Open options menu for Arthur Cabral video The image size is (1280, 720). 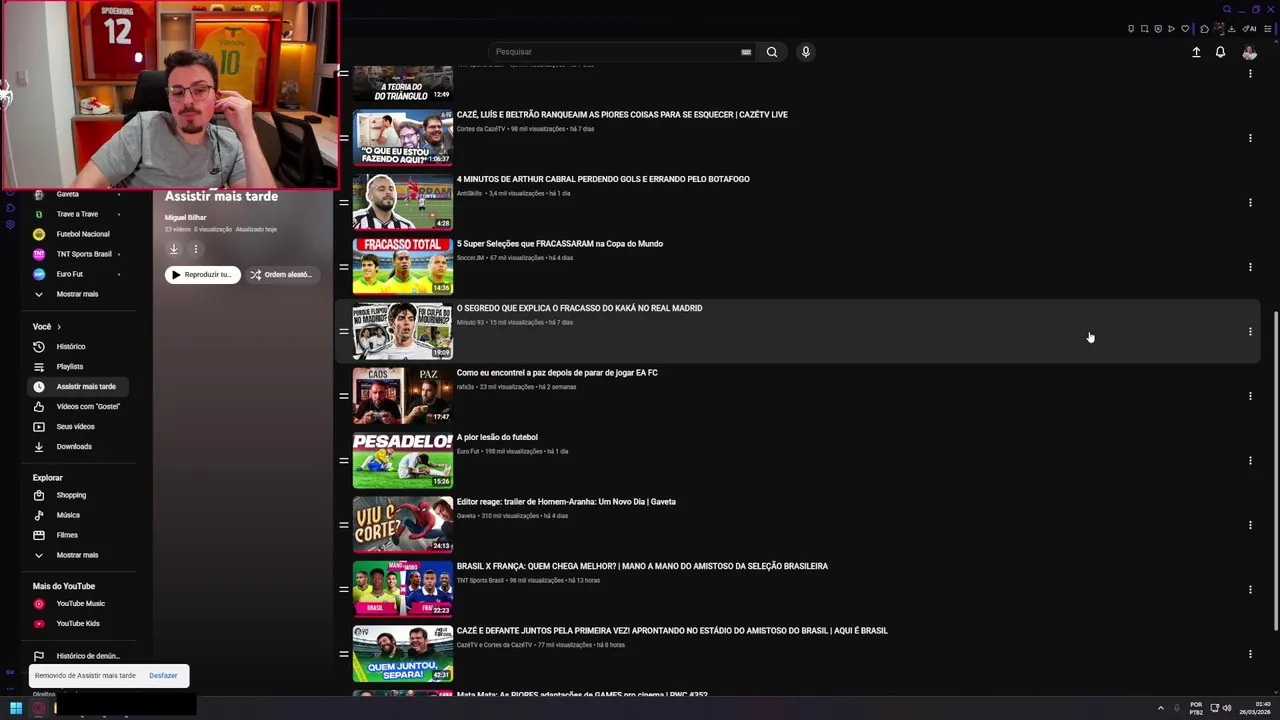coord(1250,203)
